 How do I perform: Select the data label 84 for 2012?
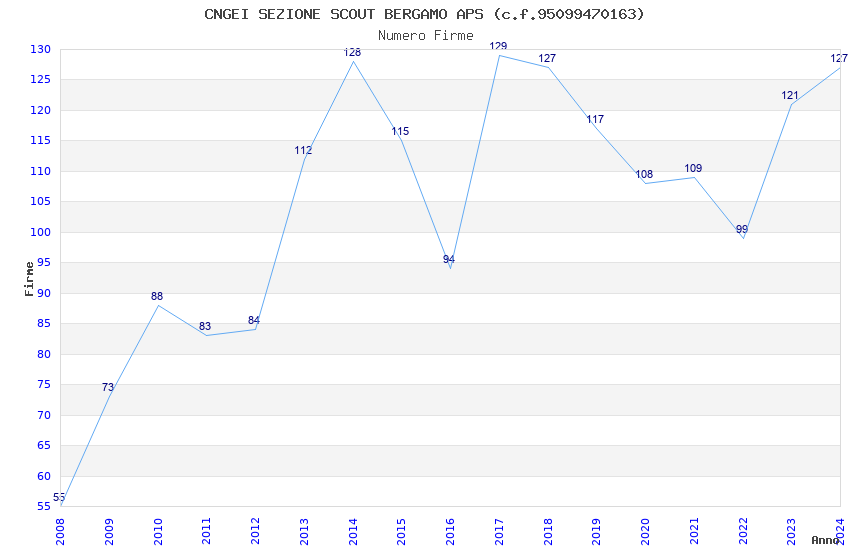point(254,321)
